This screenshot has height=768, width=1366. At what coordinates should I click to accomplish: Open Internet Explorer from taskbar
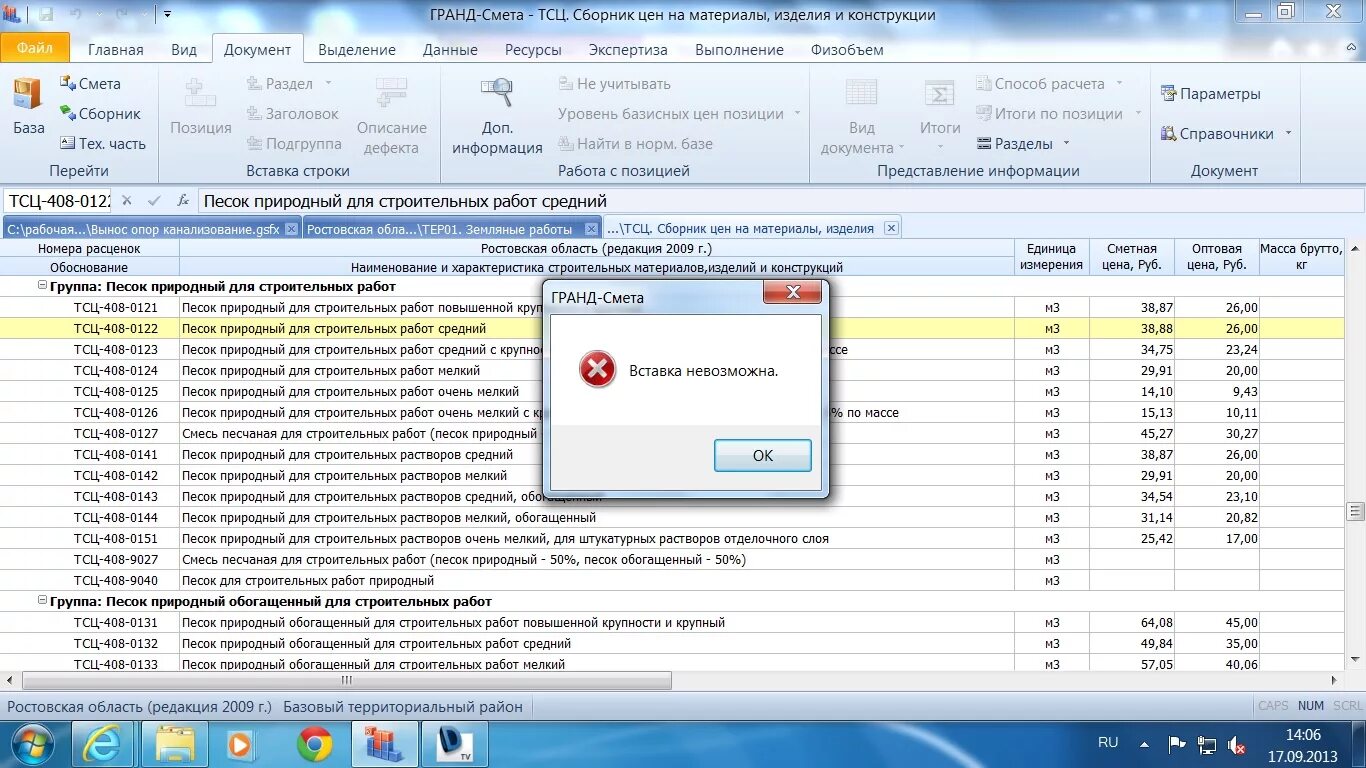[102, 744]
